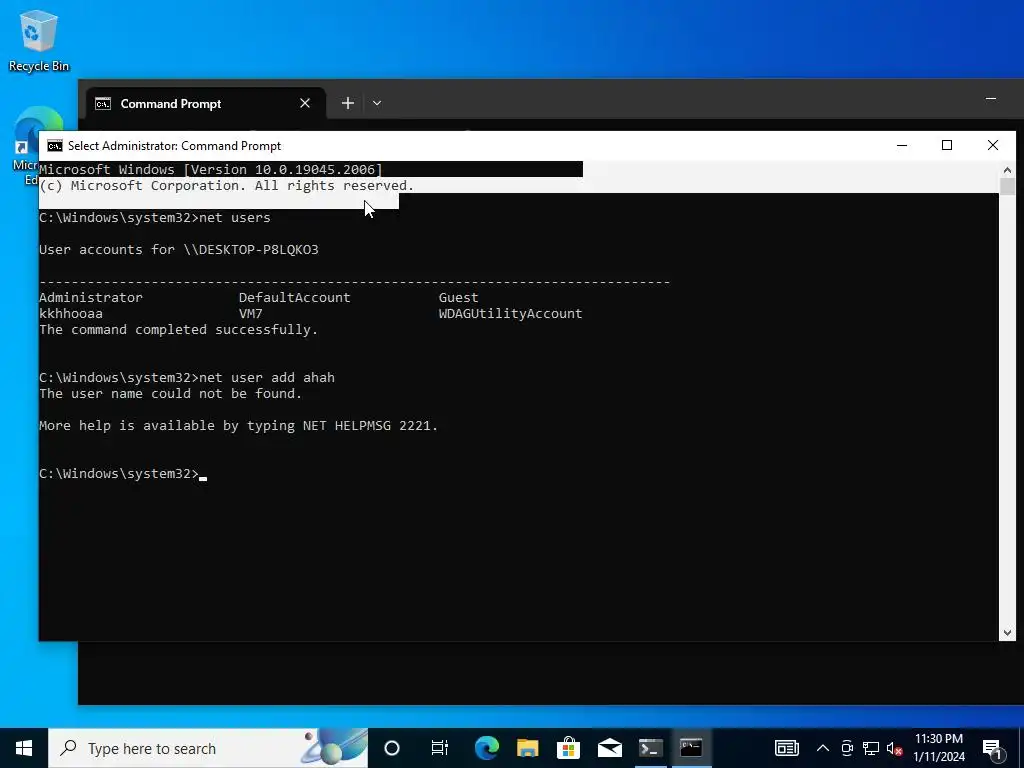Viewport: 1024px width, 768px height.
Task: Select the Command Prompt tab in Terminal
Action: point(206,103)
